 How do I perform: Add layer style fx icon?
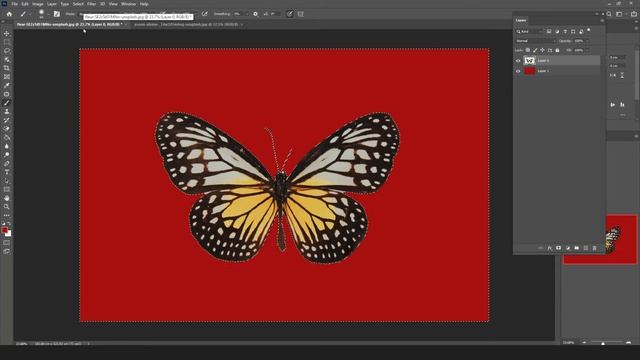coord(549,248)
